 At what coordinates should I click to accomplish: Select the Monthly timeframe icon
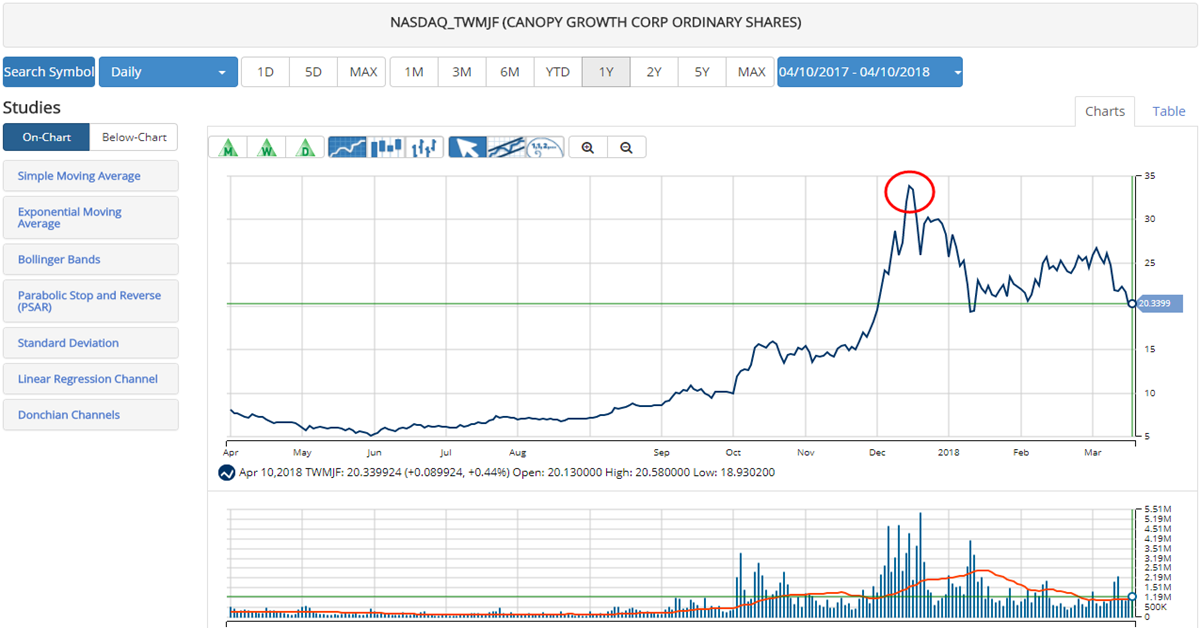point(228,147)
